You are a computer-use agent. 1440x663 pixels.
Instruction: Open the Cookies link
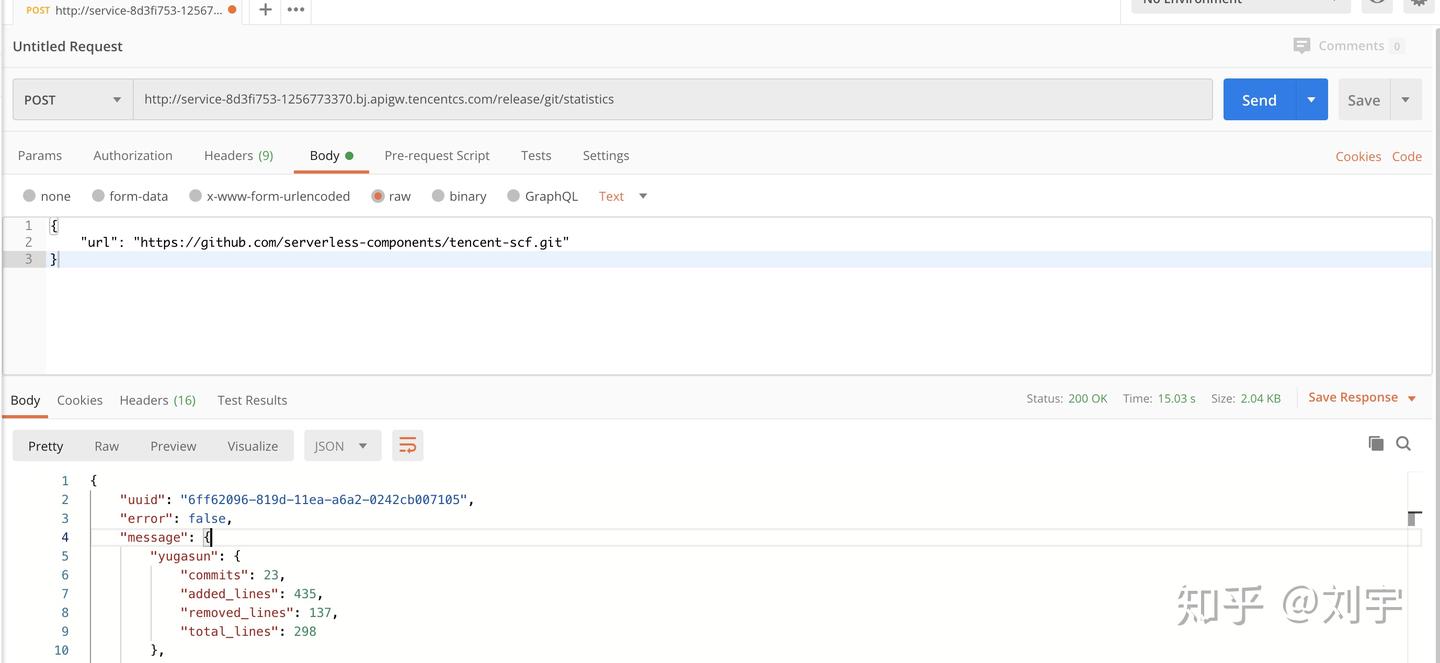pyautogui.click(x=1358, y=156)
